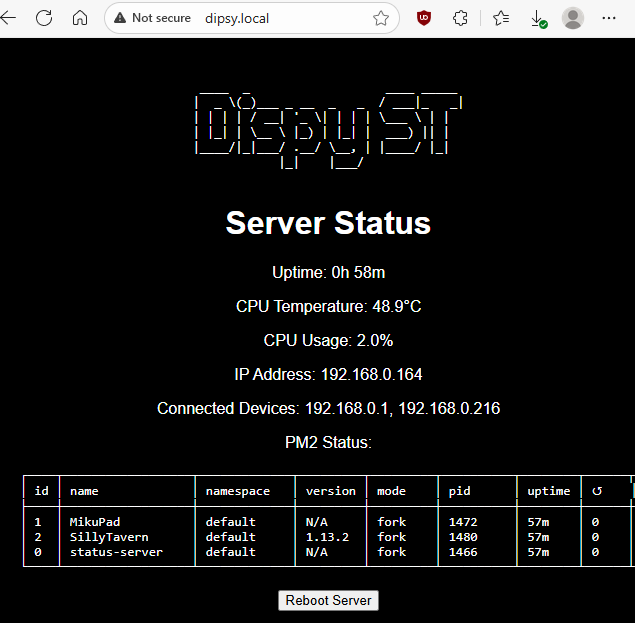Click the SillyTavern version 1.13.2
Viewport: 635px width, 623px height.
point(327,537)
